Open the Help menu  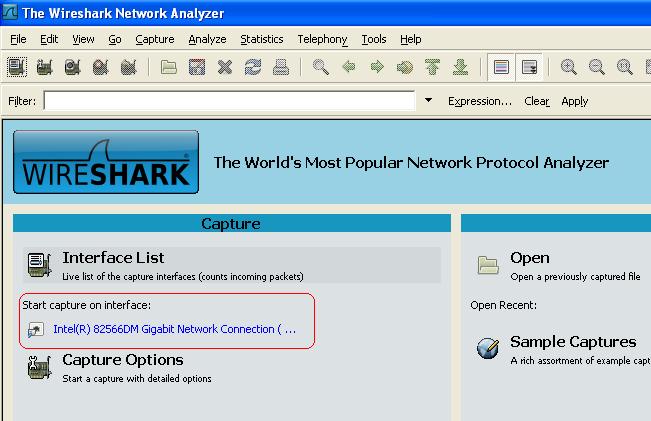coord(411,39)
